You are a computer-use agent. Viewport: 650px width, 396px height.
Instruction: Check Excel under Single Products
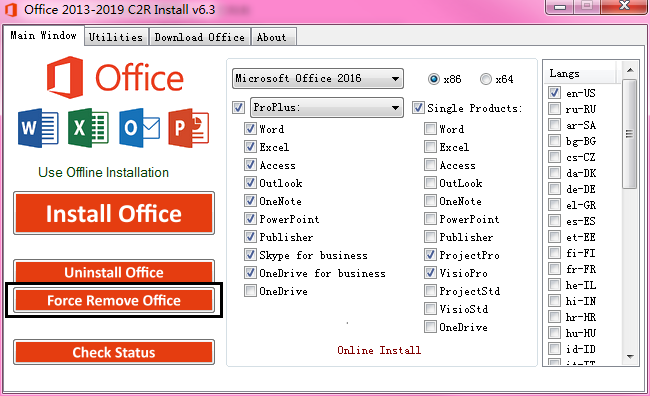pos(430,146)
